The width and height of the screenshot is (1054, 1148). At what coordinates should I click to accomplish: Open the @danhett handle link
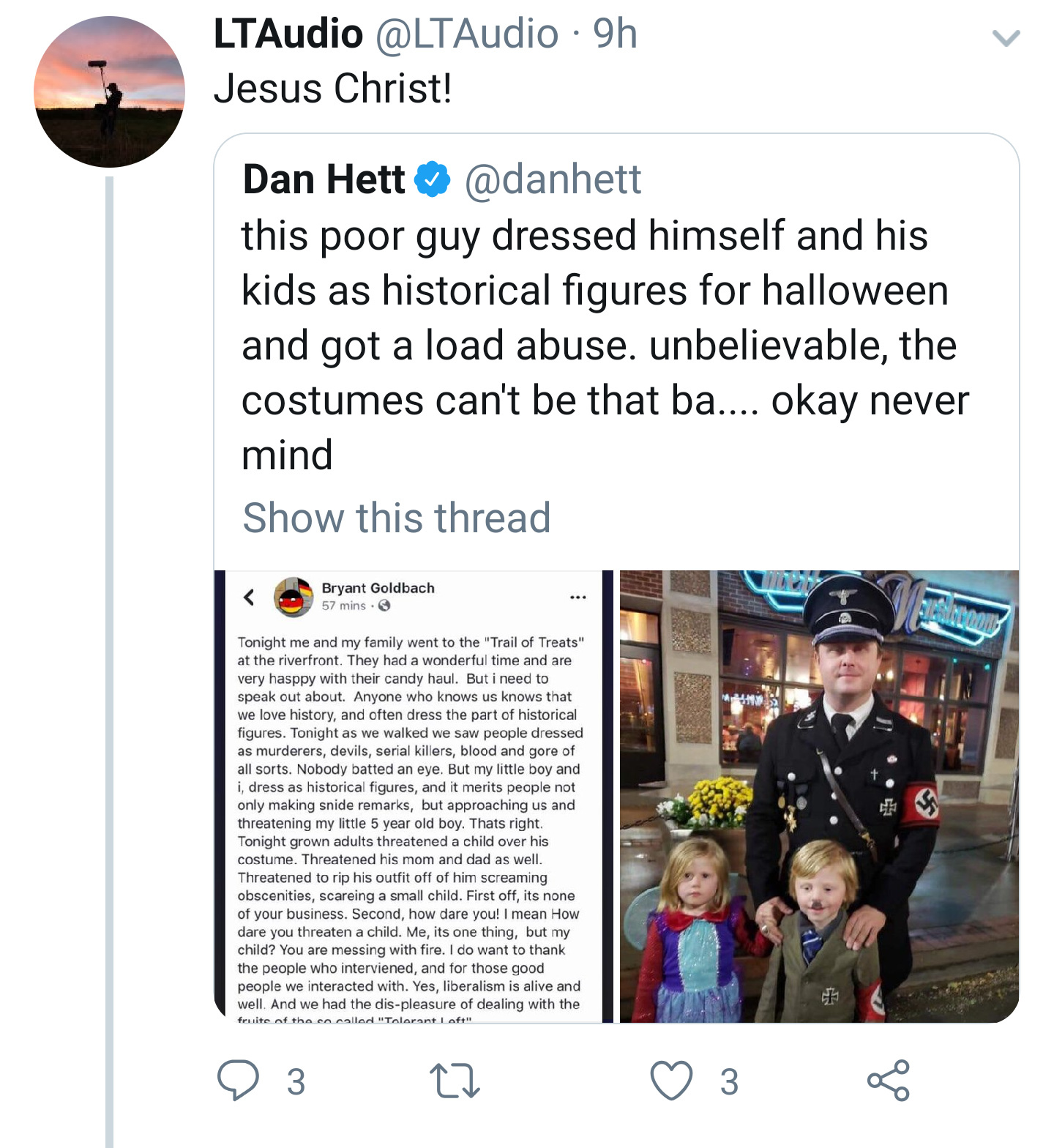(553, 179)
